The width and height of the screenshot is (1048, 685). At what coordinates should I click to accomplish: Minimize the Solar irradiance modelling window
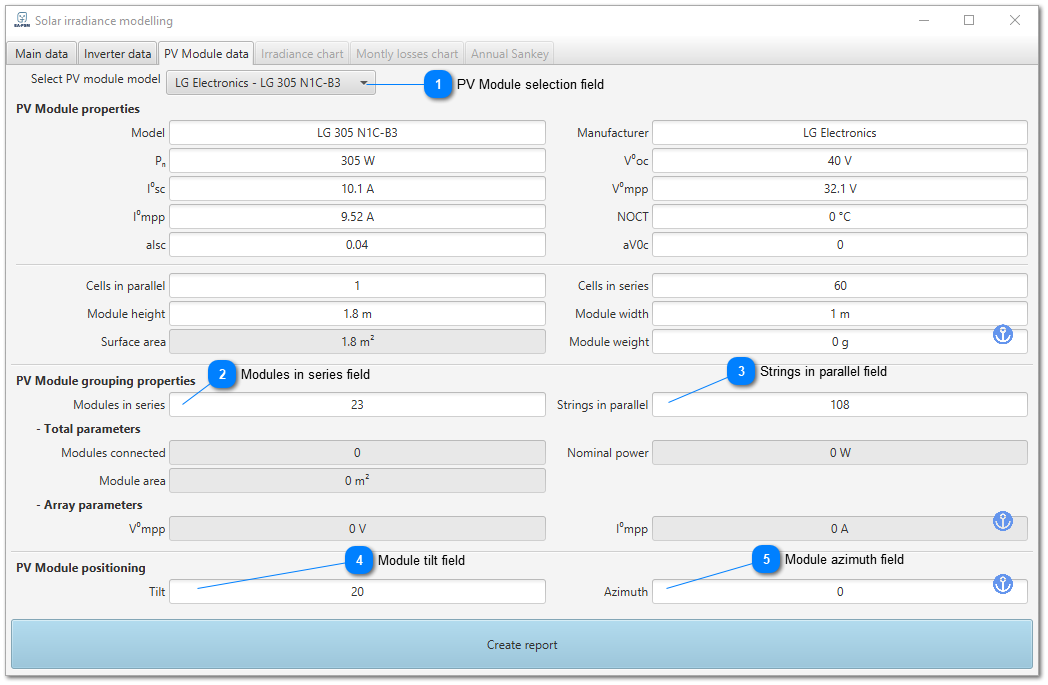924,20
